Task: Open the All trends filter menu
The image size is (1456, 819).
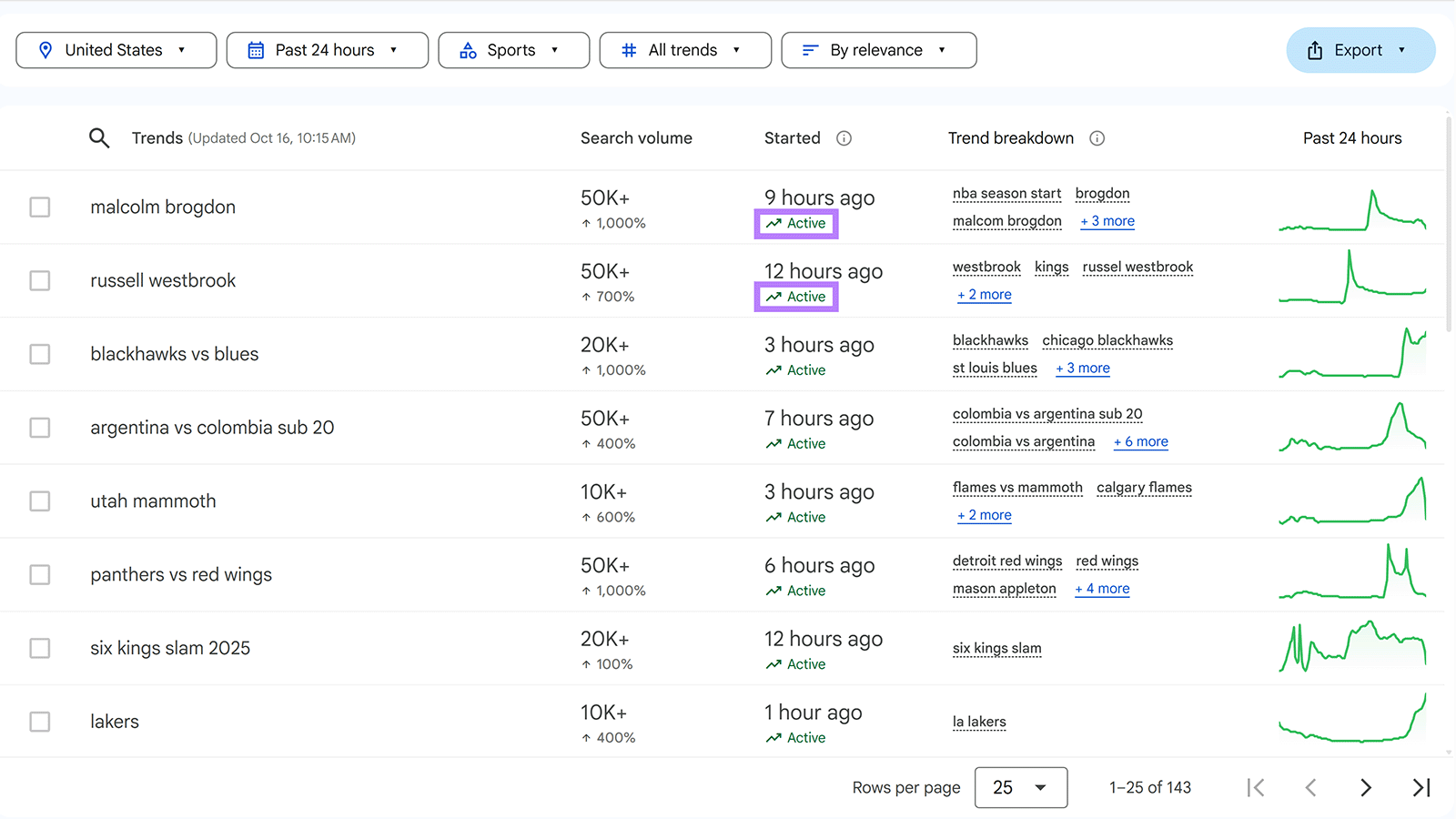Action: [x=685, y=50]
